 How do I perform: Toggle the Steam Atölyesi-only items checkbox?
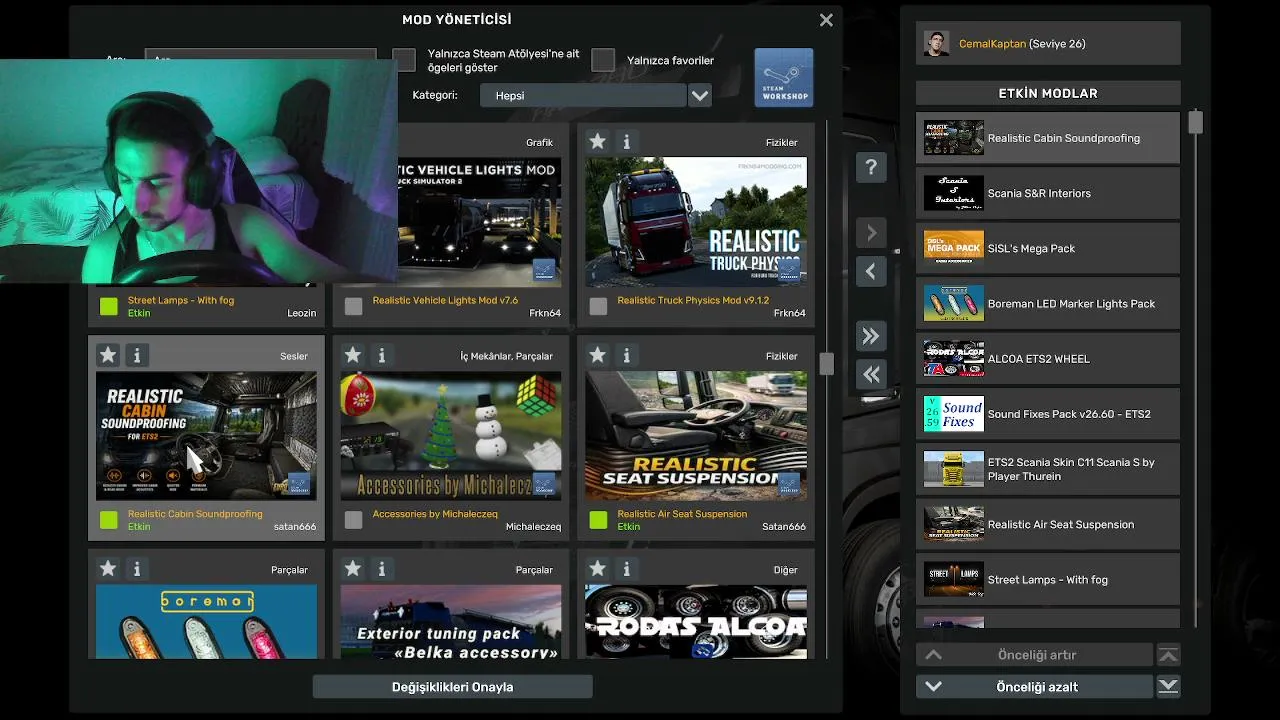[x=404, y=60]
